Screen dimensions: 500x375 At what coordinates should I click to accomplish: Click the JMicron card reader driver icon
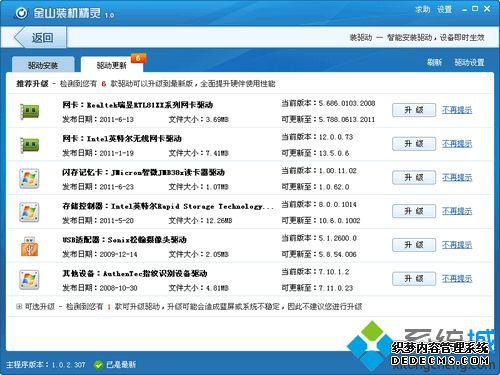point(29,179)
